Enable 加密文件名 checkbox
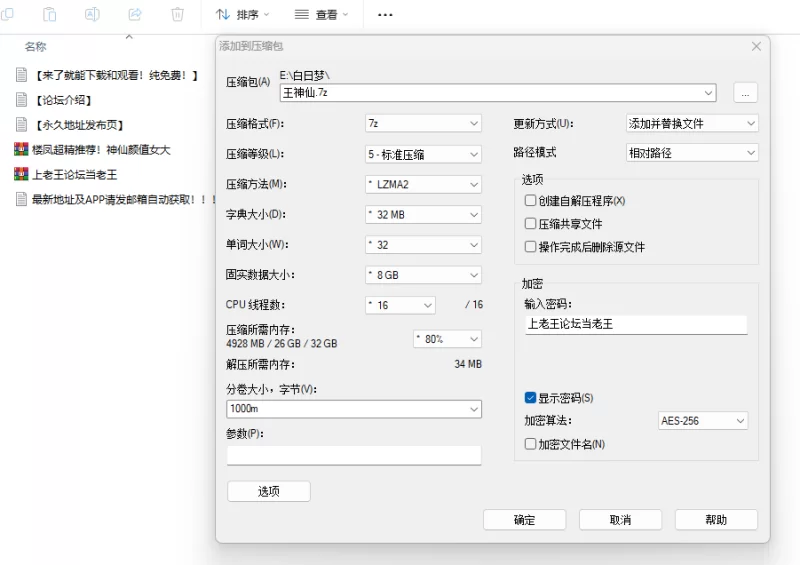 click(531, 444)
